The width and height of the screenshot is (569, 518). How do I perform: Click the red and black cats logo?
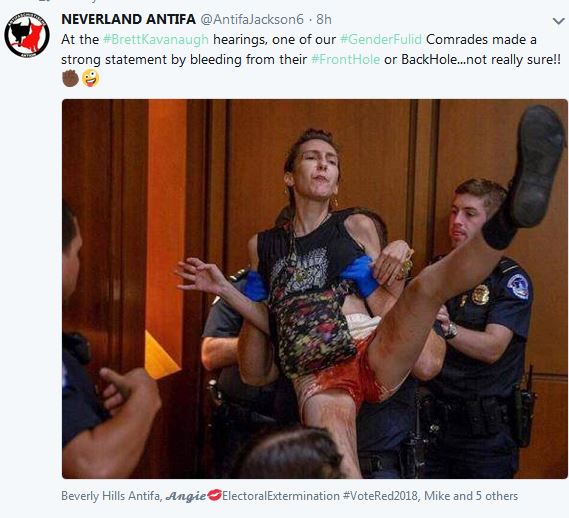point(27,35)
